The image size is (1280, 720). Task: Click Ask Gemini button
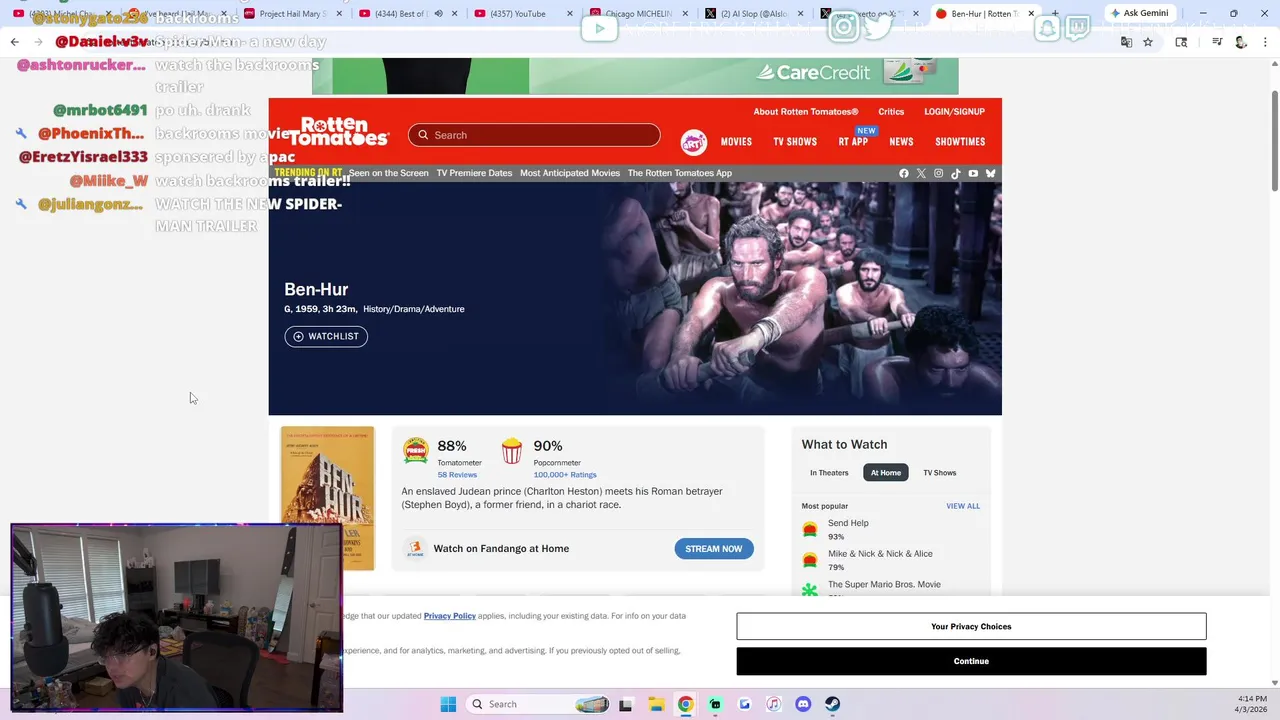pos(1139,13)
